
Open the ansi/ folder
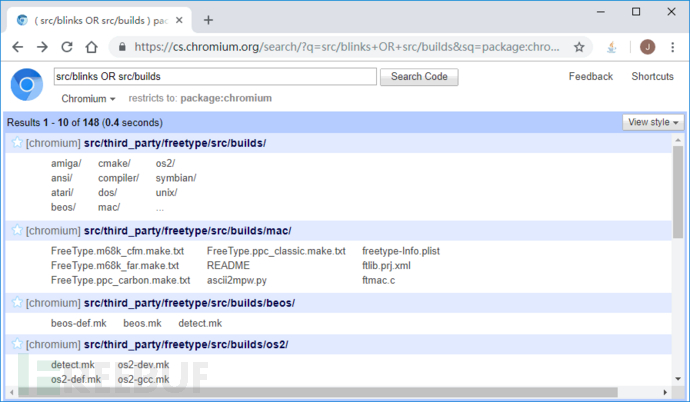62,178
